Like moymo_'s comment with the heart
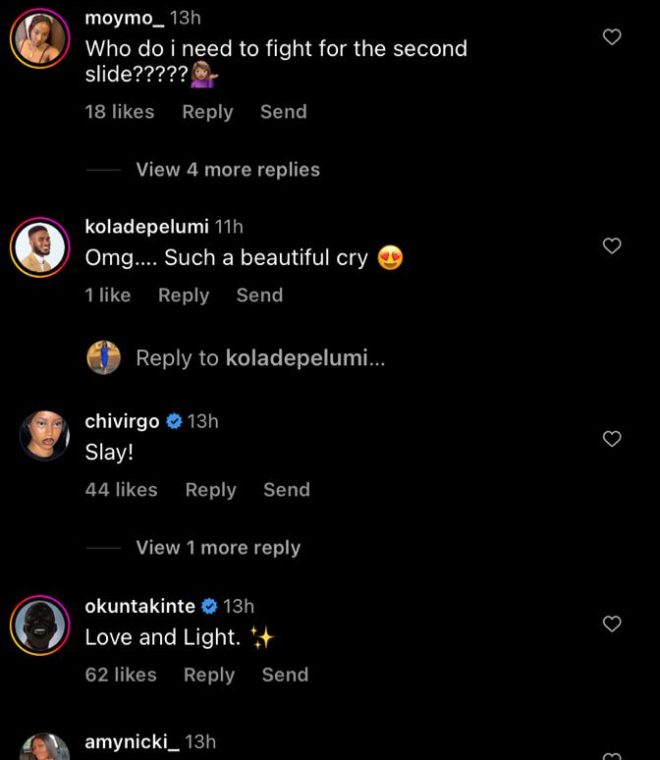 tap(613, 37)
